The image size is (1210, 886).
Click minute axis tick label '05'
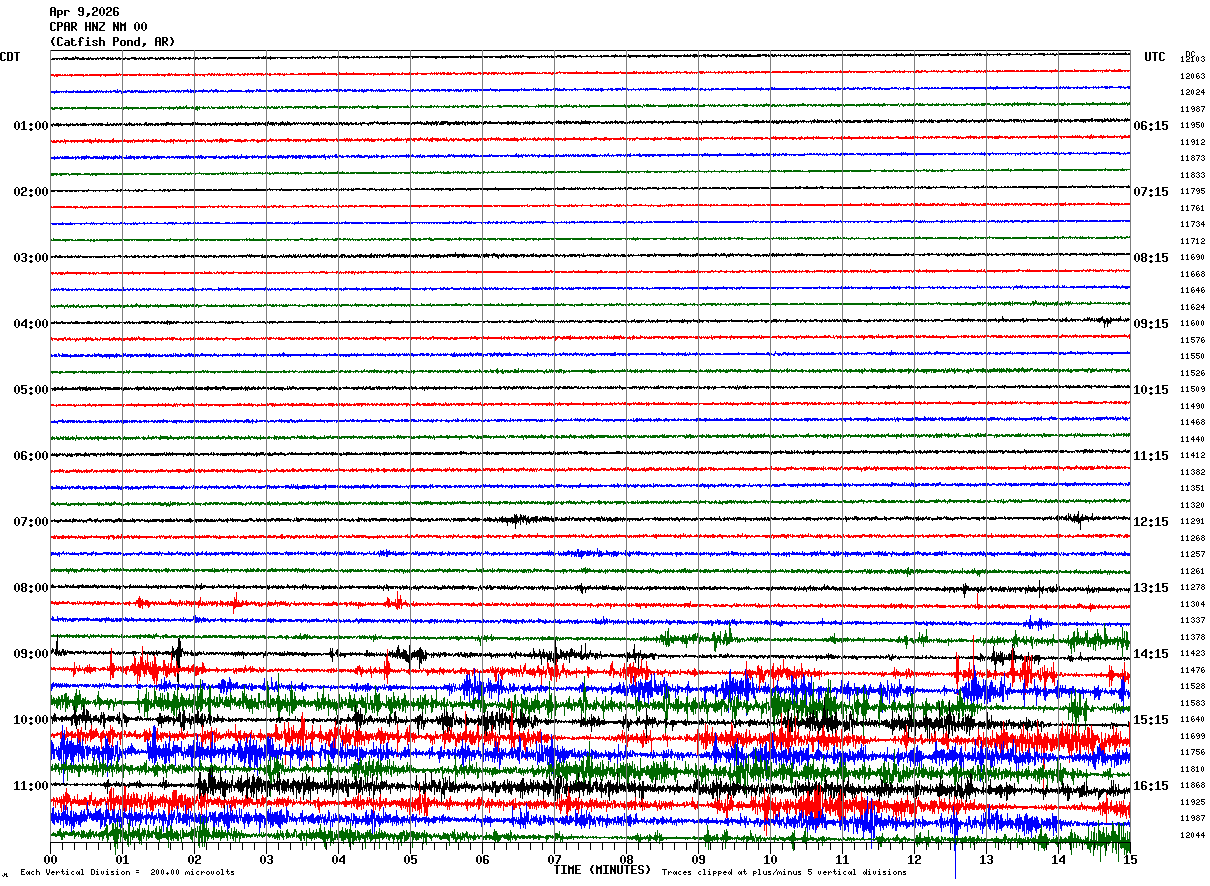[x=411, y=860]
